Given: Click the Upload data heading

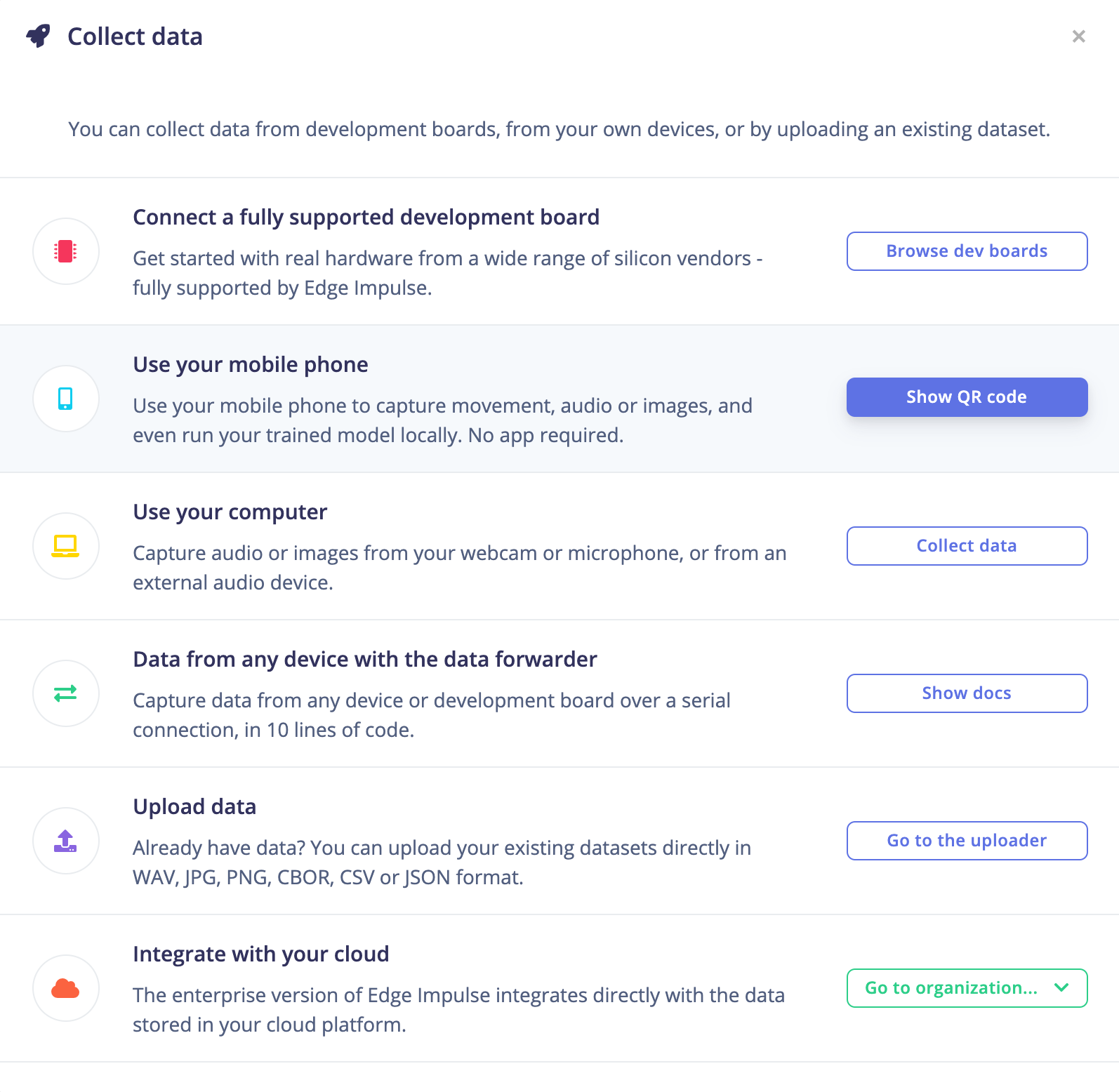Looking at the screenshot, I should pos(194,807).
